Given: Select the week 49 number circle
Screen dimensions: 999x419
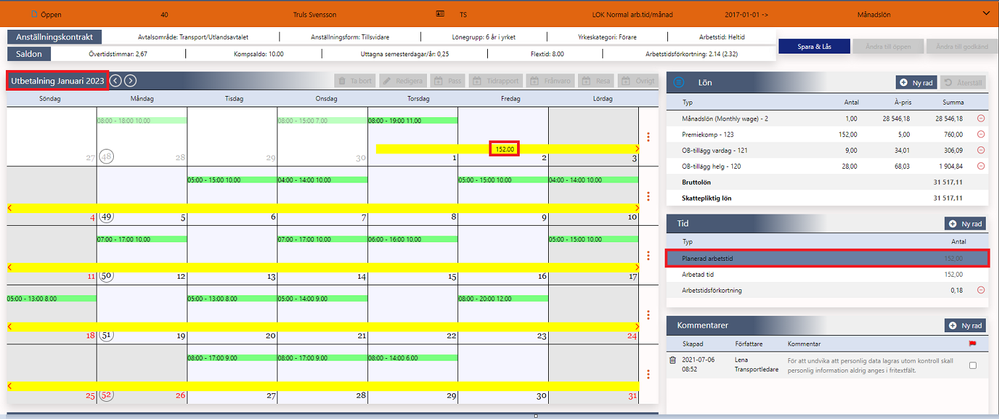Looking at the screenshot, I should pos(106,217).
